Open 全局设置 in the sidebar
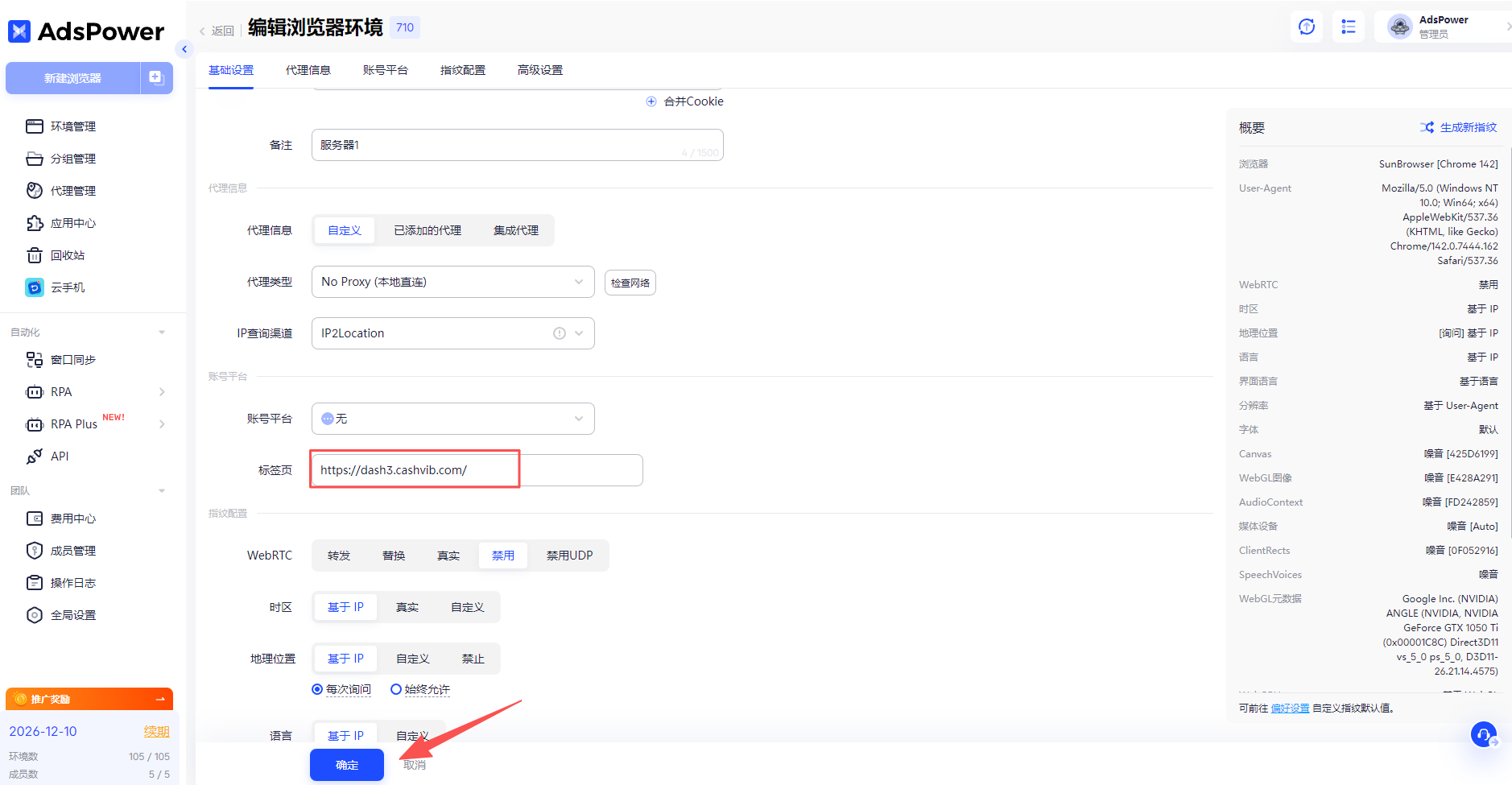 (x=75, y=614)
